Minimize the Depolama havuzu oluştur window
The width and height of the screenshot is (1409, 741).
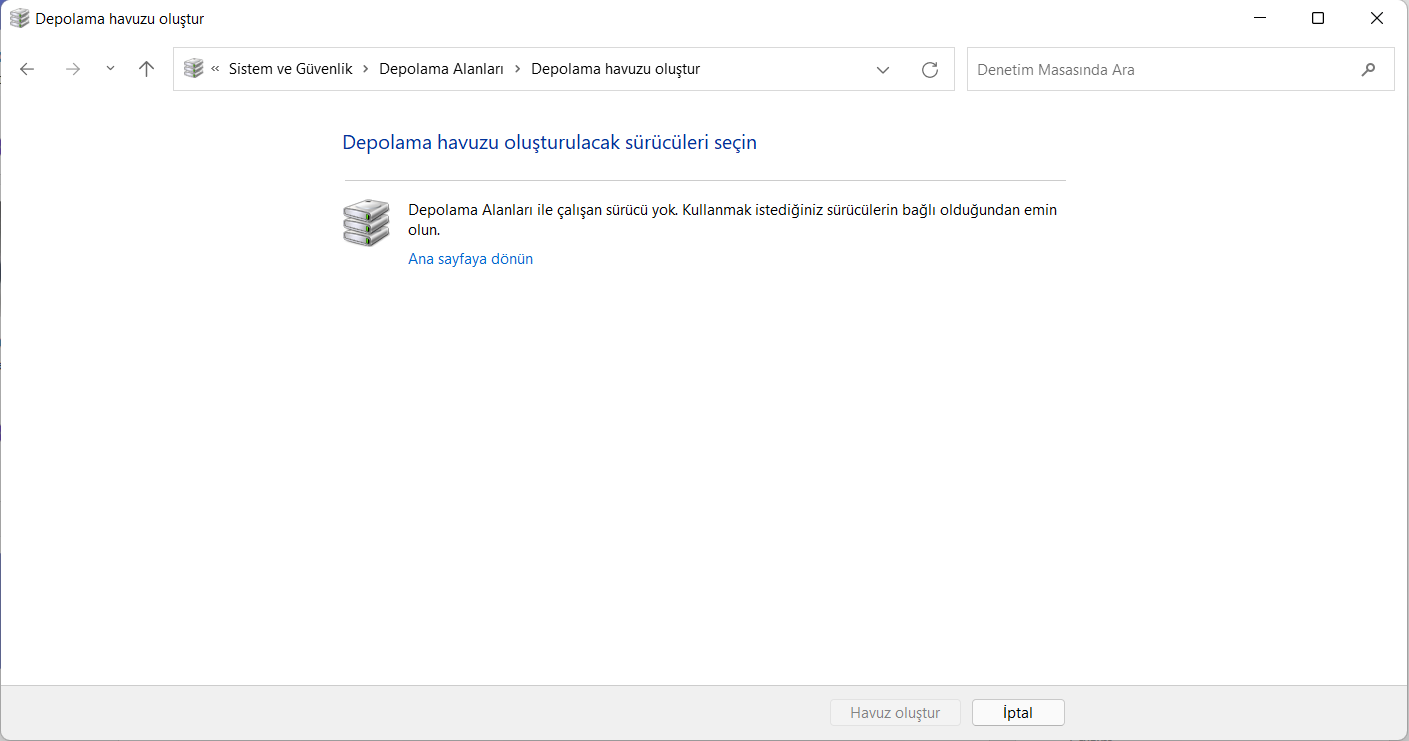1260,18
